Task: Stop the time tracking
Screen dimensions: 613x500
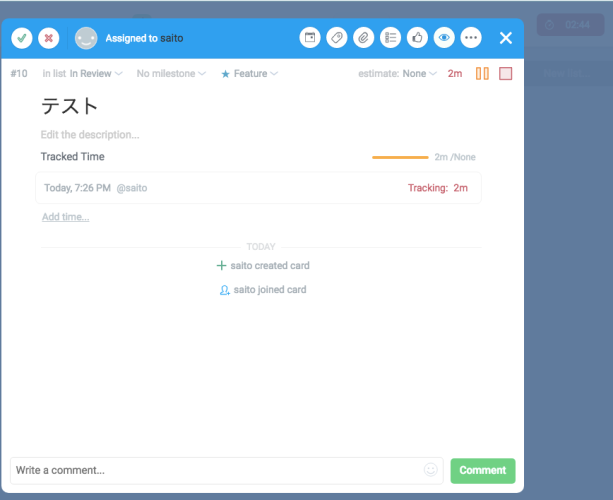Action: 505,73
